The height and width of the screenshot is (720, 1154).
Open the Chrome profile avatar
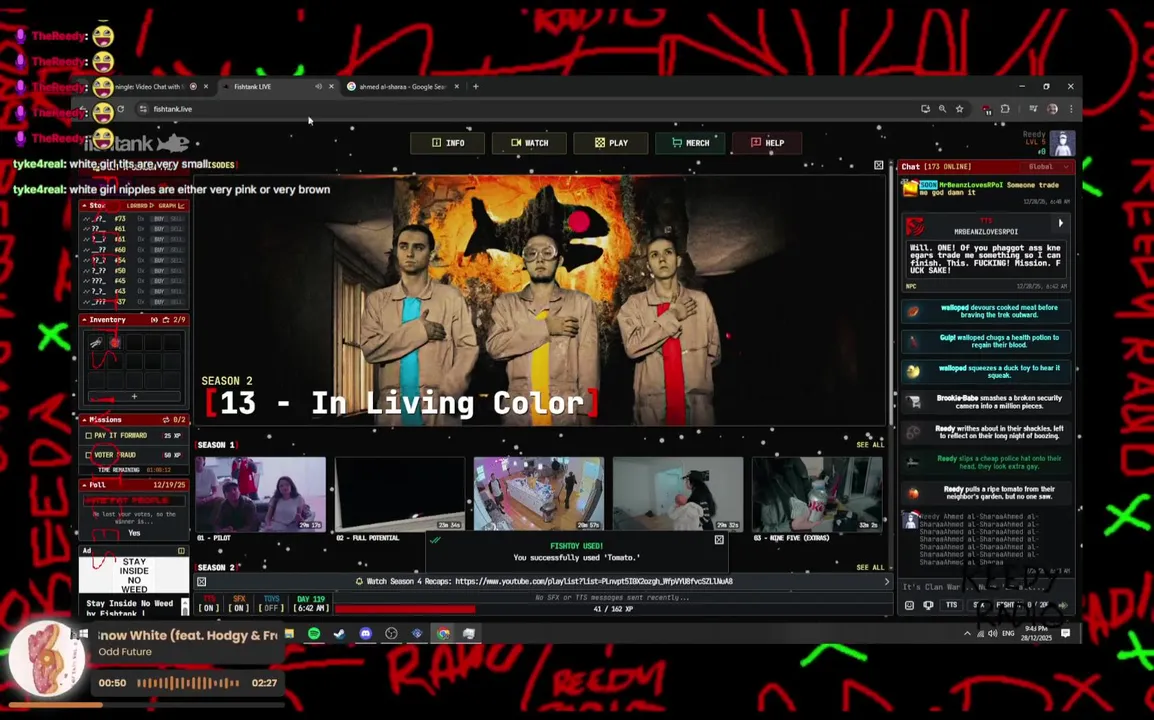[1052, 109]
